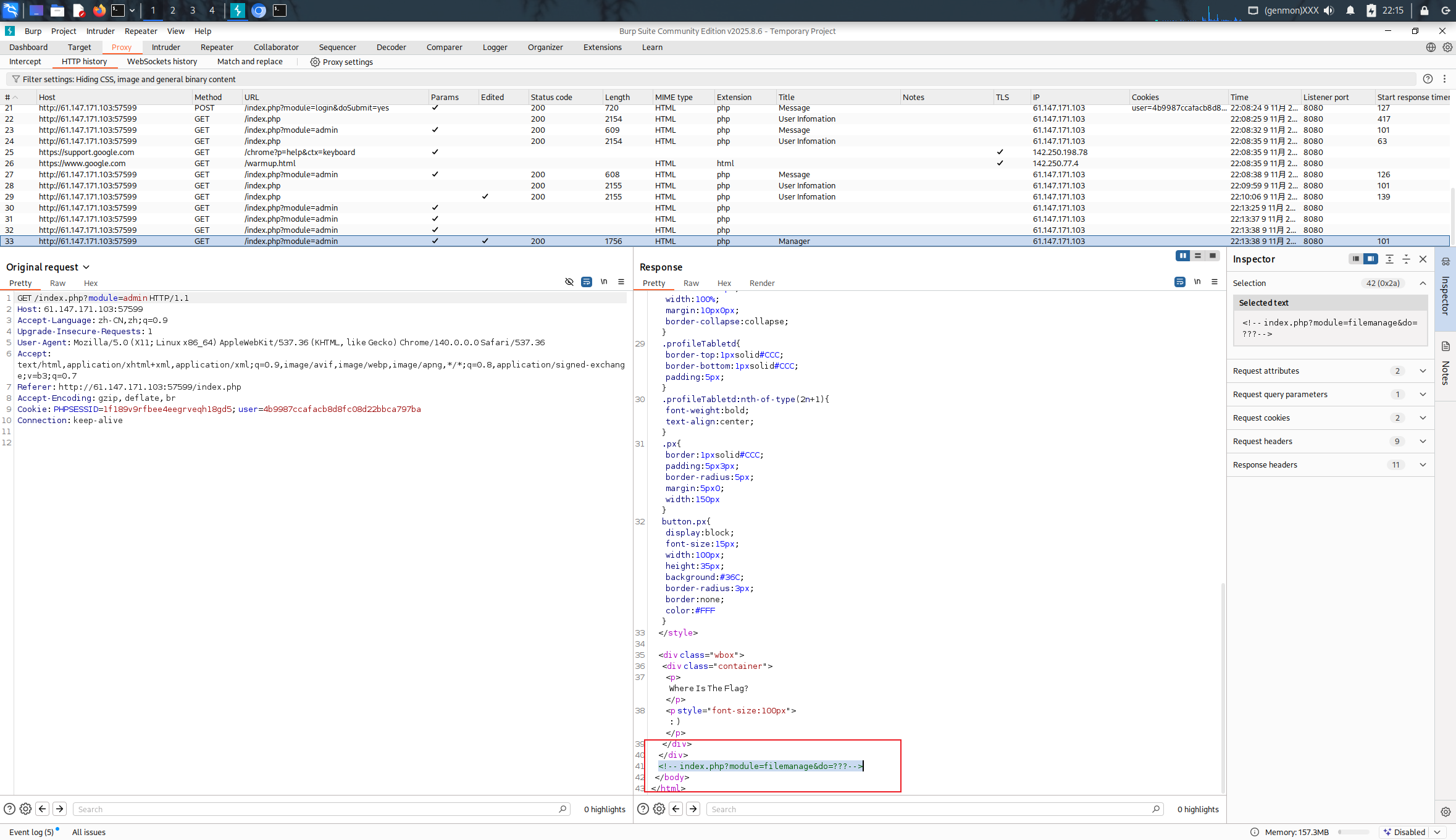Click All issues in status bar

click(89, 832)
